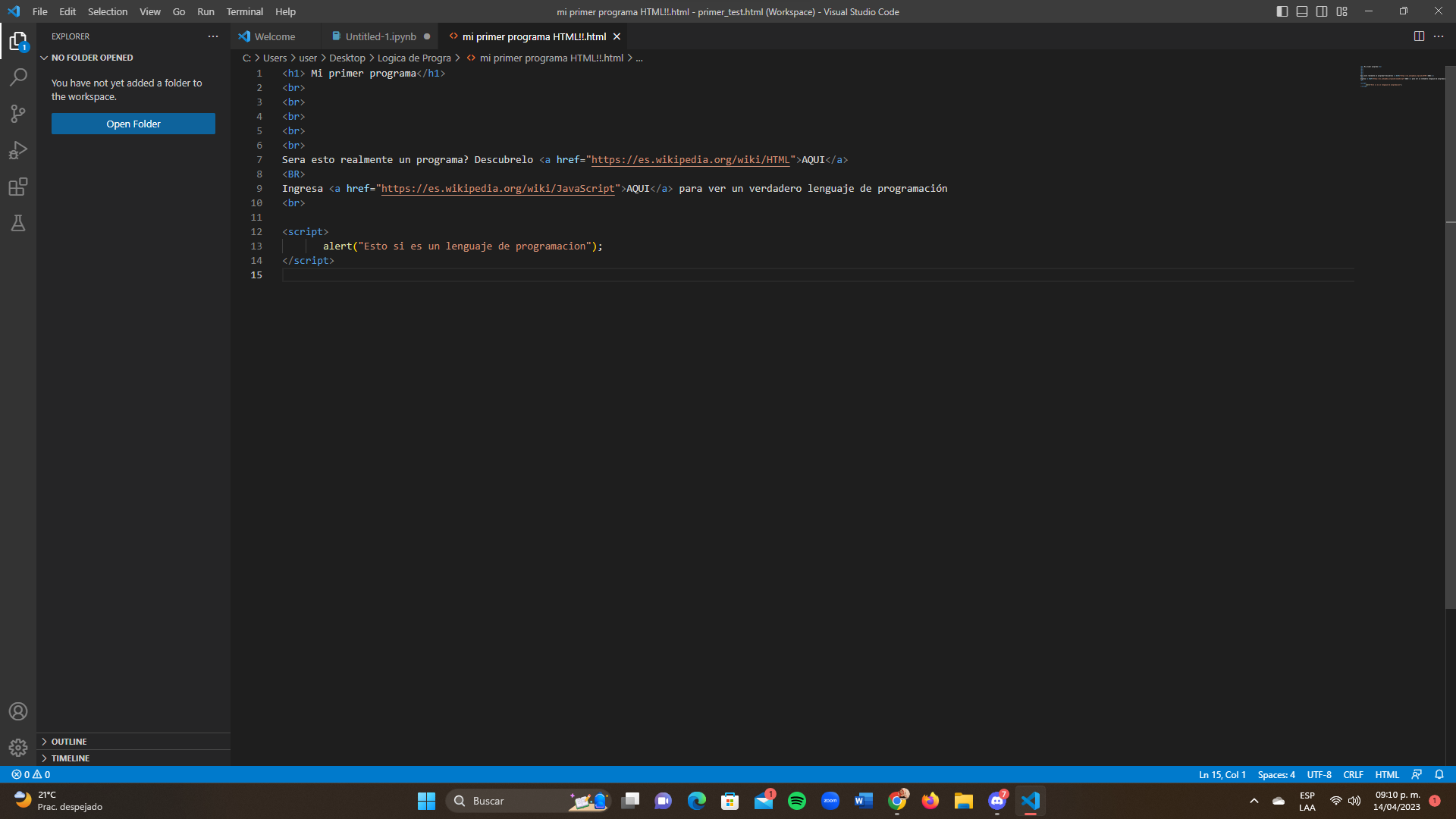Expand the OUTLINE section

coord(133,742)
